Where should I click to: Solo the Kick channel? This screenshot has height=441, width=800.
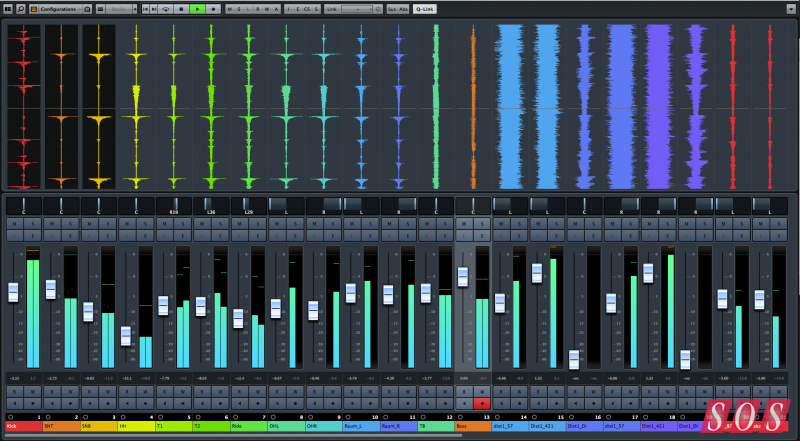pos(33,224)
